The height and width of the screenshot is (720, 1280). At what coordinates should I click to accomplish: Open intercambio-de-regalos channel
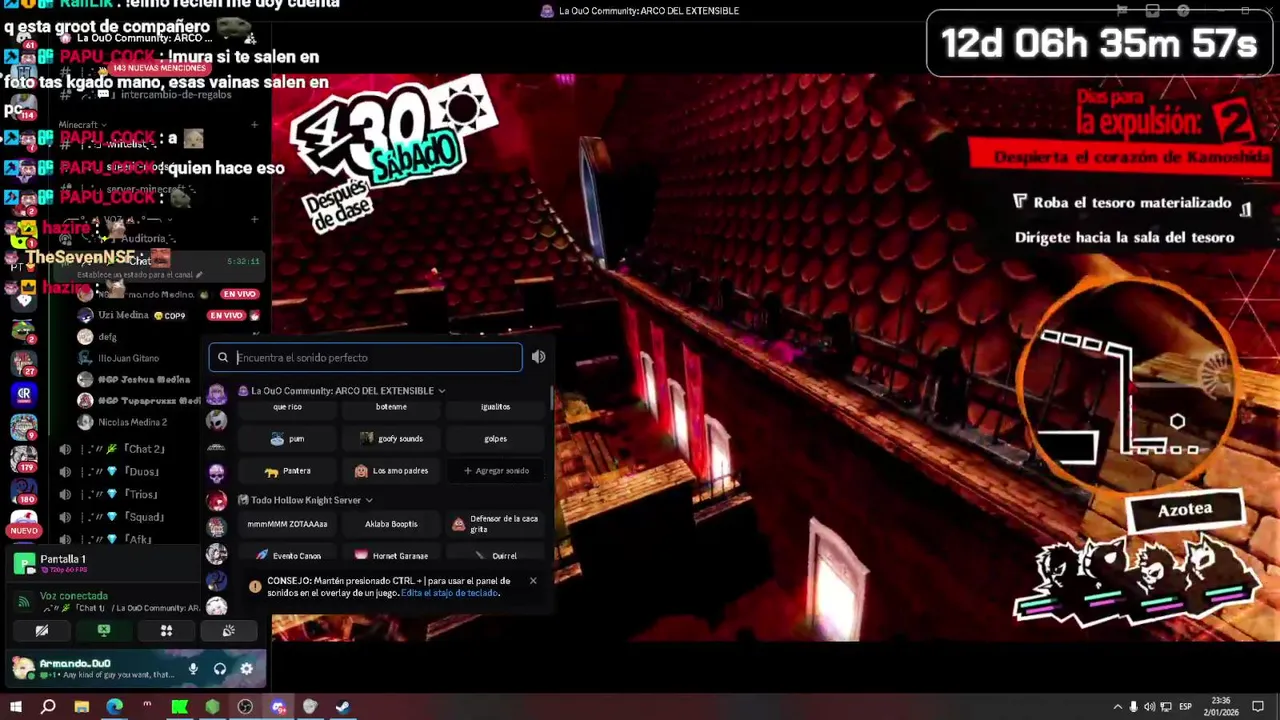tap(175, 95)
